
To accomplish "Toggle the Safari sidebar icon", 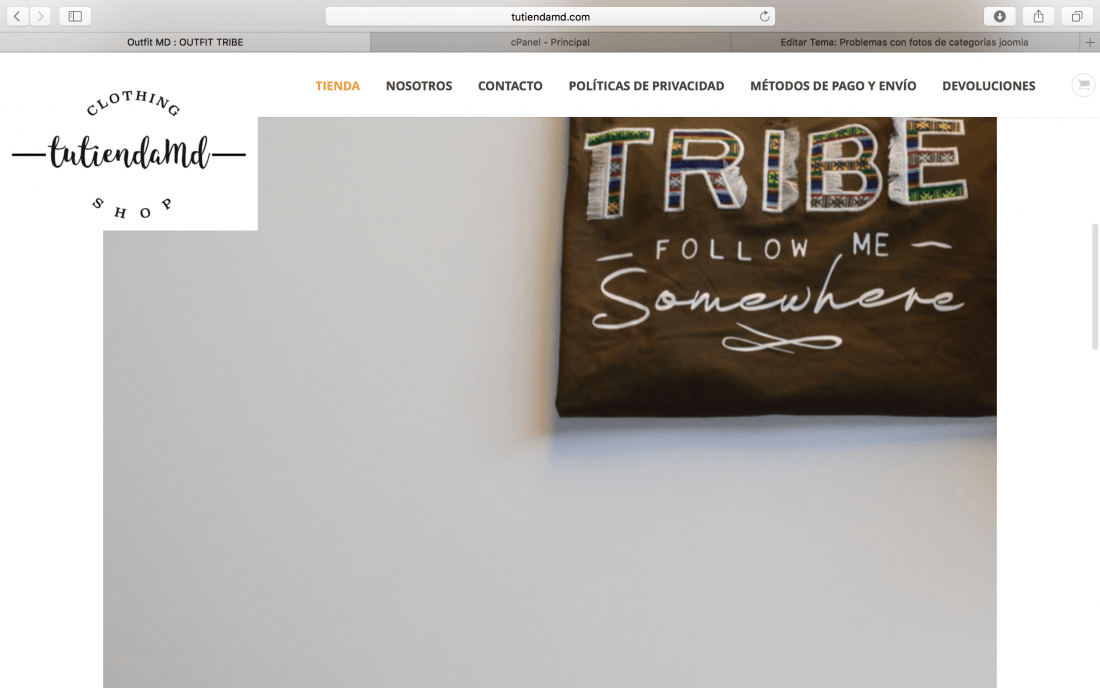I will coord(75,16).
